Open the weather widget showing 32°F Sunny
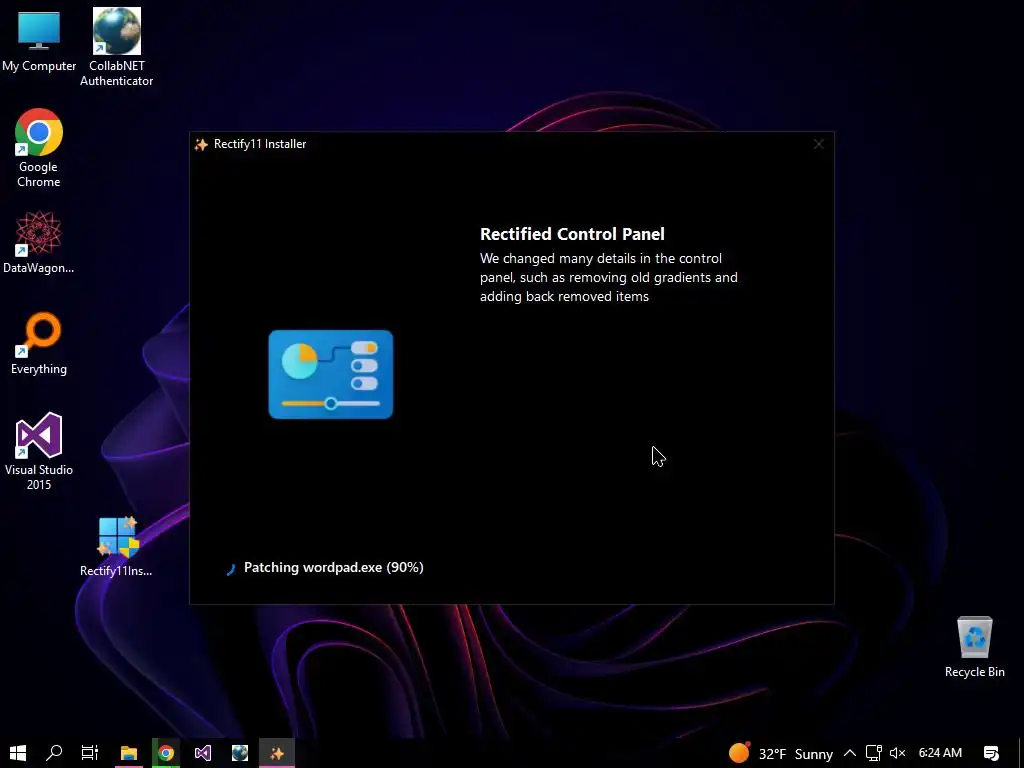1024x768 pixels. (x=781, y=754)
